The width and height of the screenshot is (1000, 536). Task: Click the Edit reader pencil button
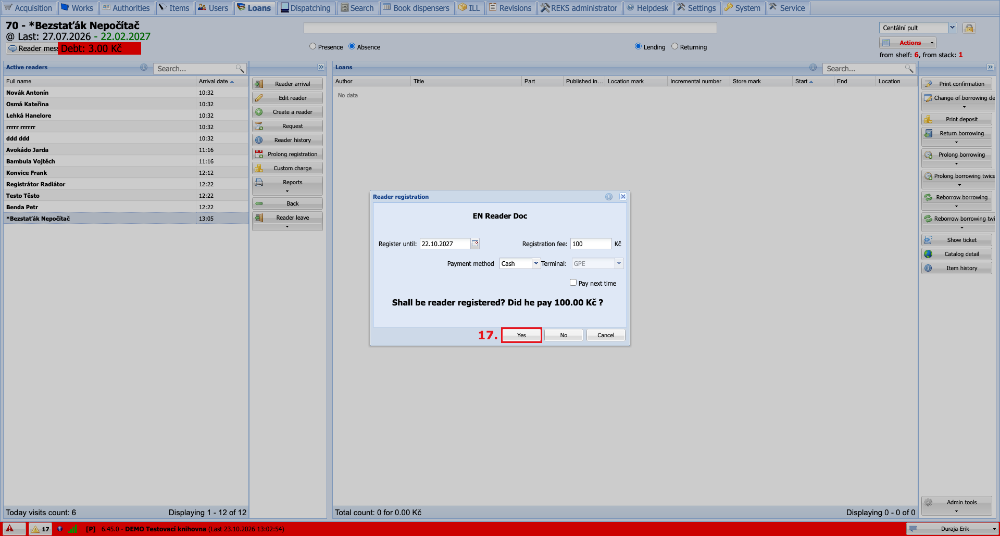point(288,98)
